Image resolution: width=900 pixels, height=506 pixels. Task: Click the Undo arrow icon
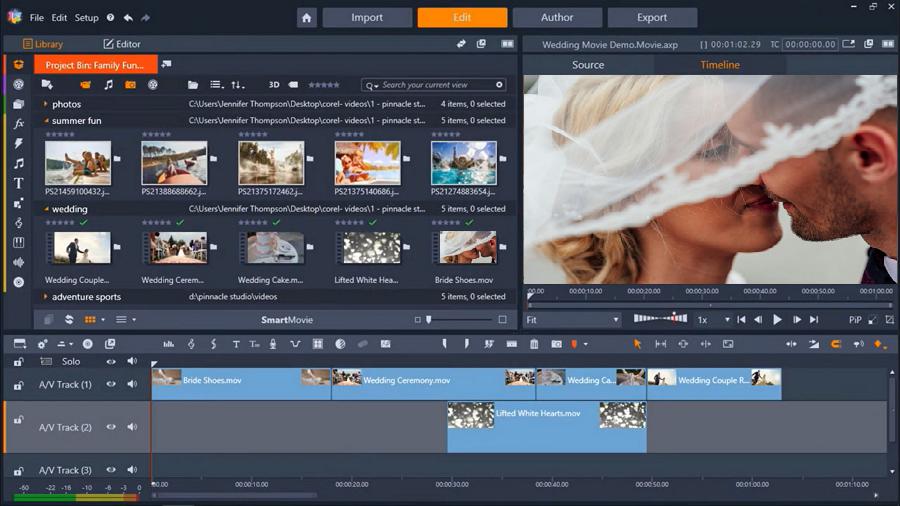[128, 18]
